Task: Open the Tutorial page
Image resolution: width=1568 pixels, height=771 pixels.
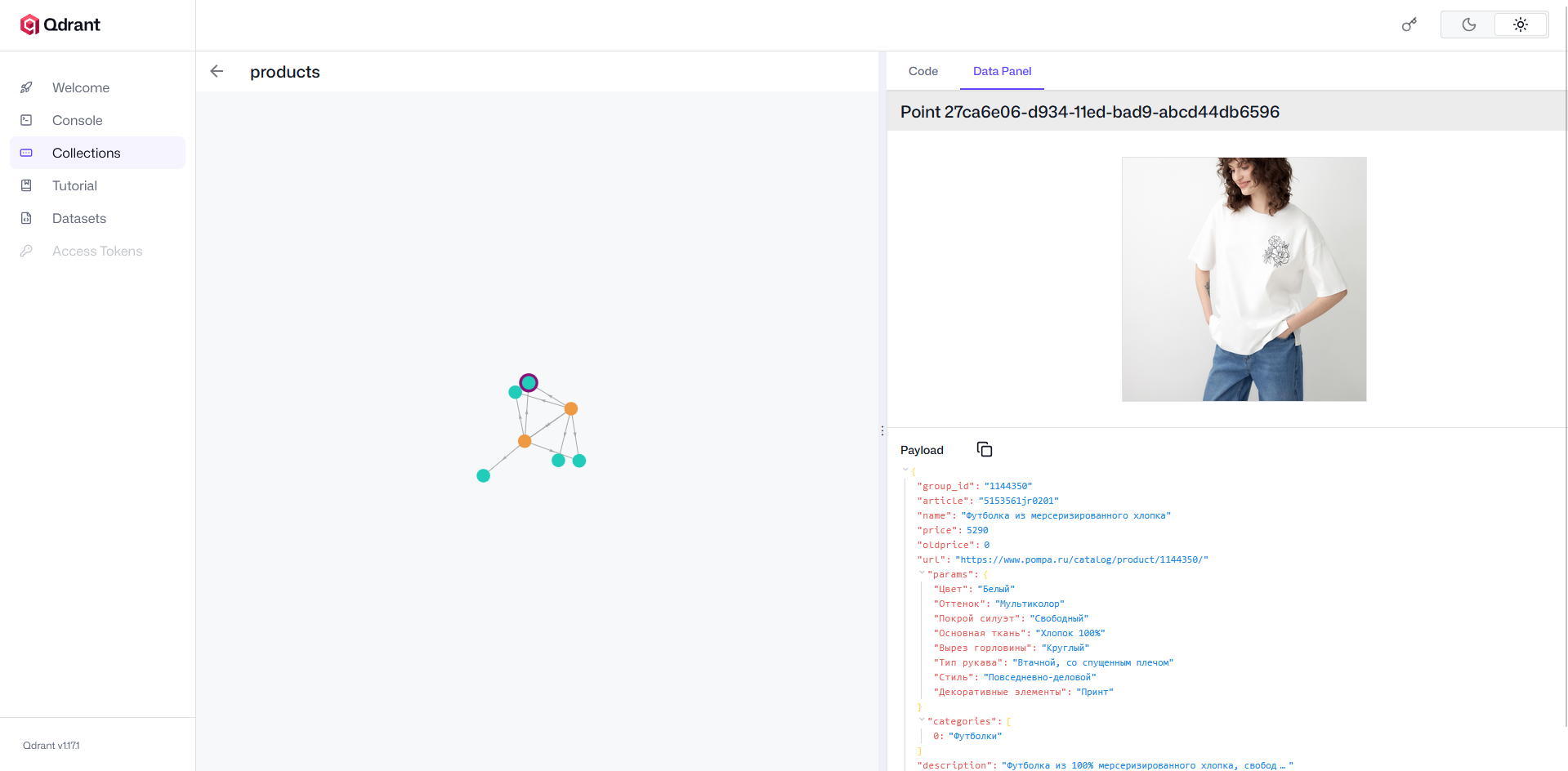Action: tap(97, 185)
